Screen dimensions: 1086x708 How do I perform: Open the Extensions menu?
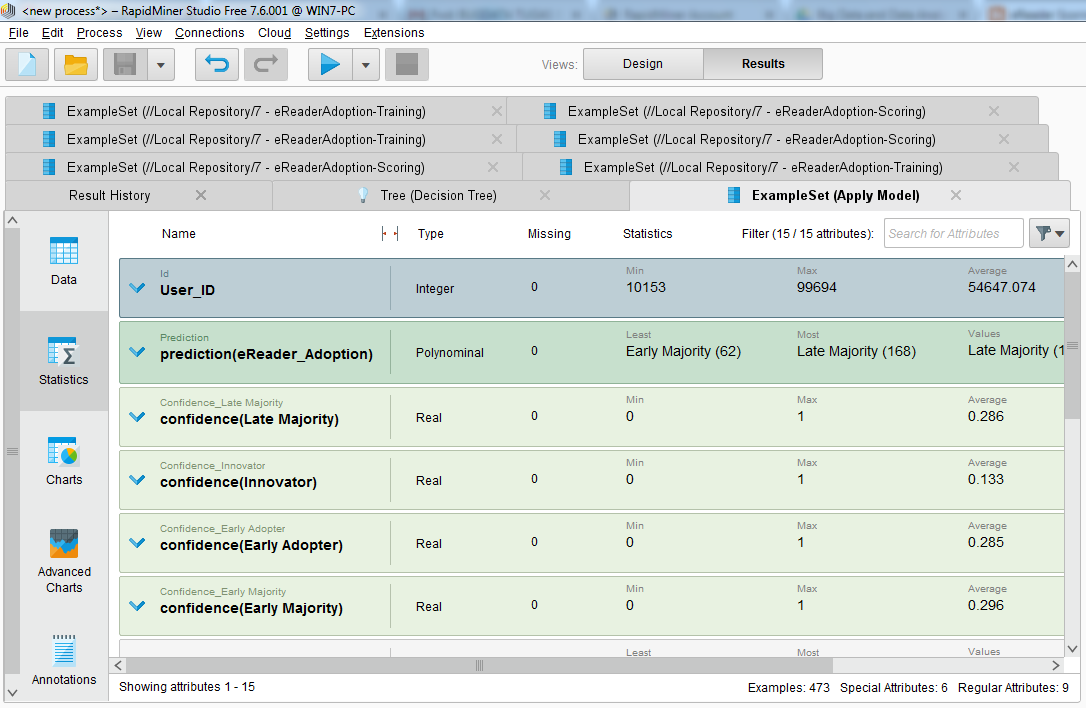[x=393, y=32]
